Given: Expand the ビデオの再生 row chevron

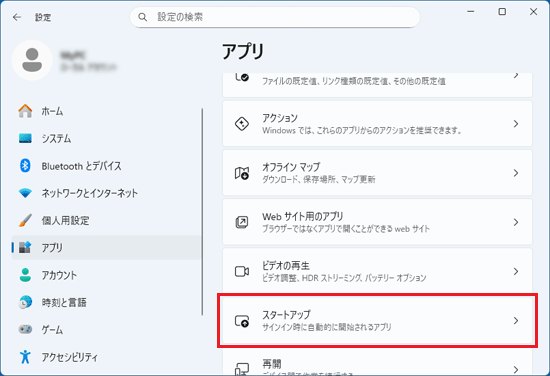Looking at the screenshot, I should tap(516, 271).
